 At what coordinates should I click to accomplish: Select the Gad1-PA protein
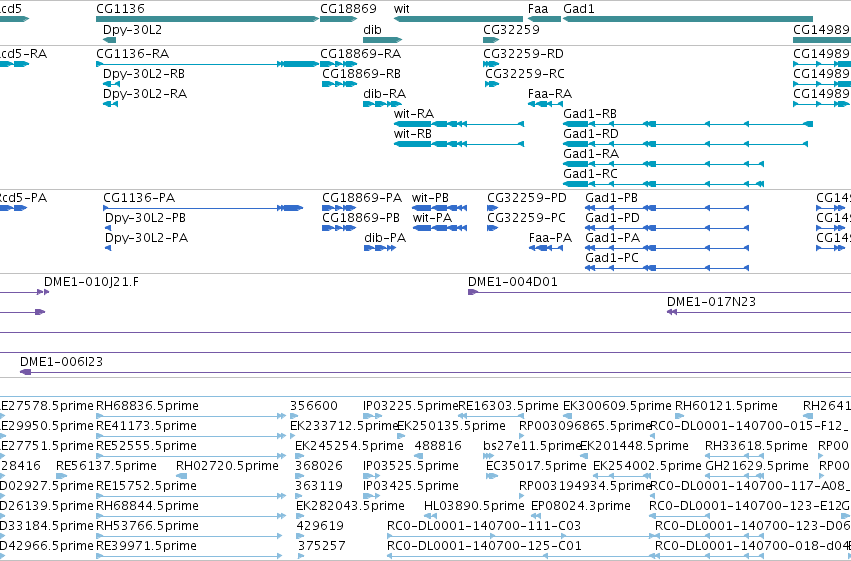[x=667, y=248]
